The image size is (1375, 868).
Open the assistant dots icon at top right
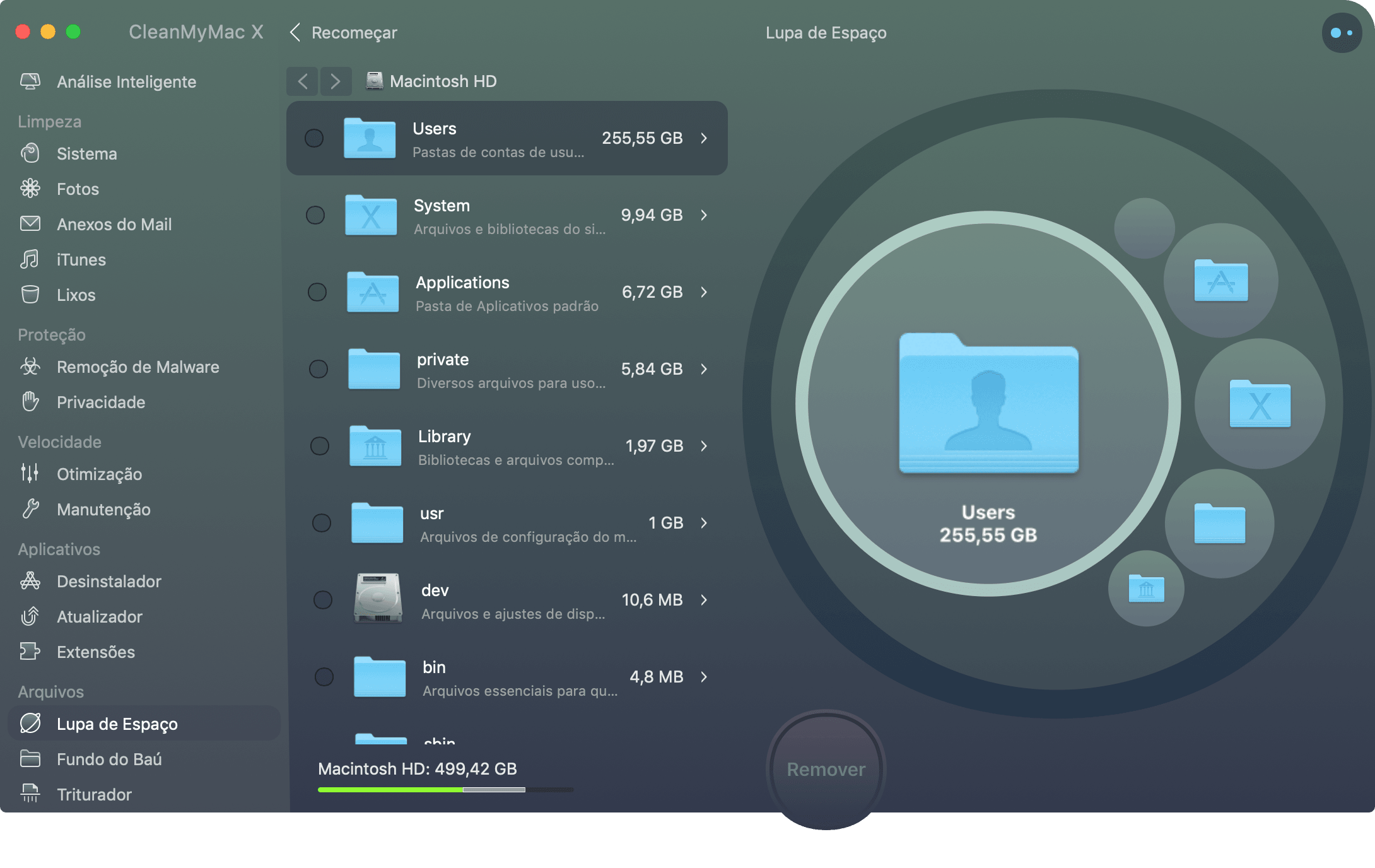pos(1342,33)
